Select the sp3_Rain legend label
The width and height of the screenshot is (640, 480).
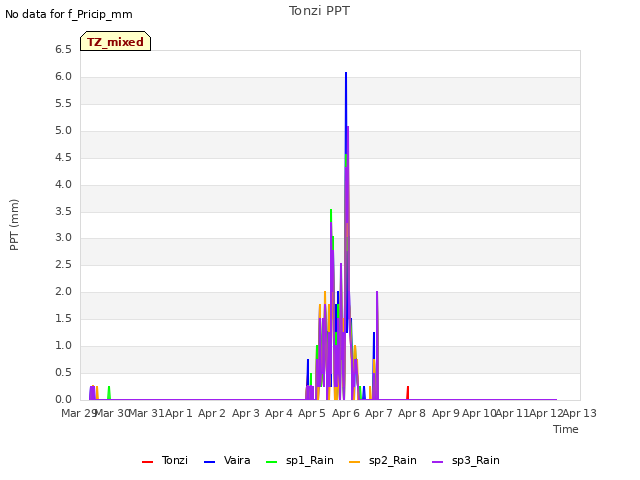tap(476, 460)
